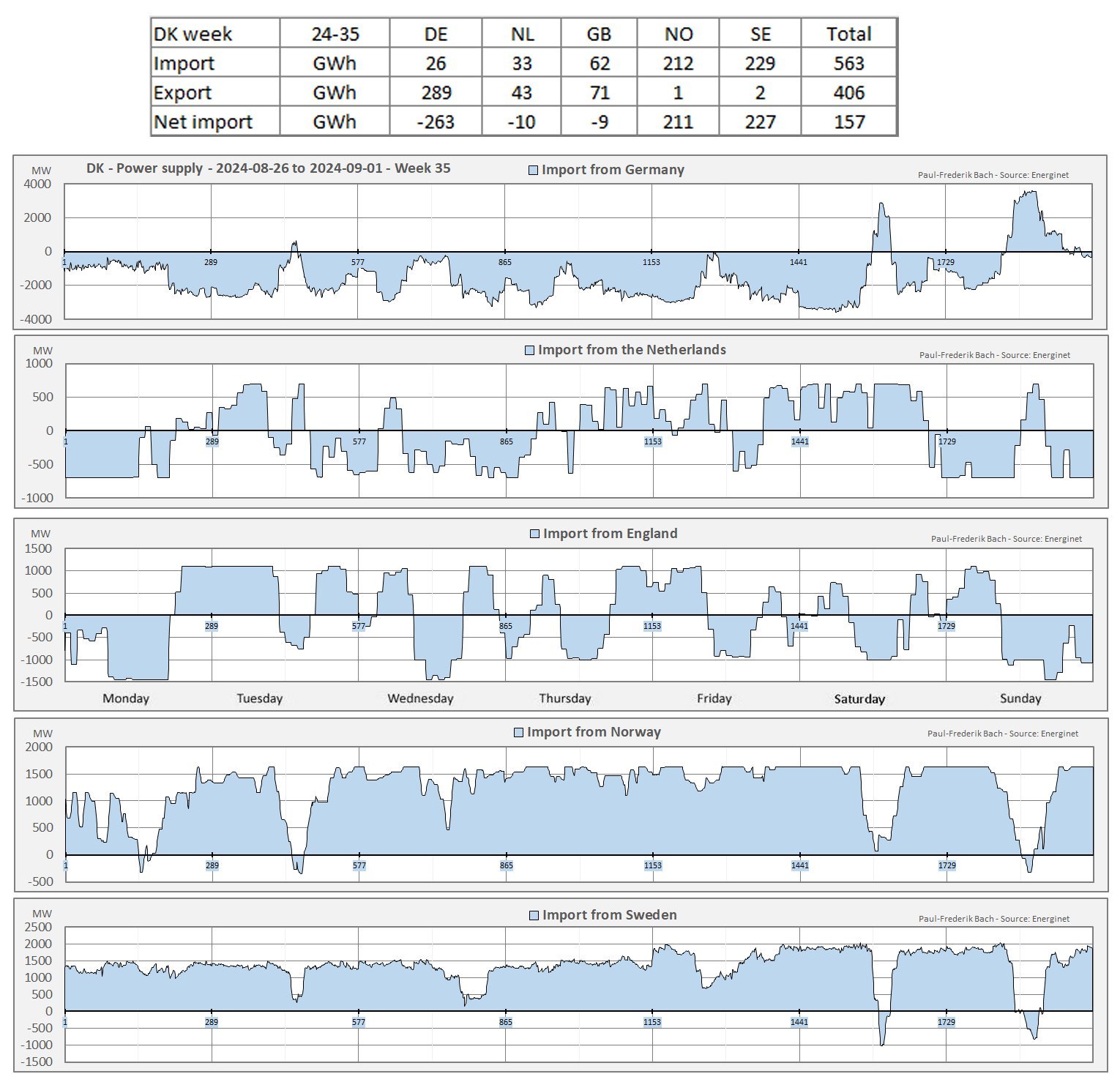Click the Wednesday day axis label
This screenshot has width=1120, height=1074.
coord(420,698)
